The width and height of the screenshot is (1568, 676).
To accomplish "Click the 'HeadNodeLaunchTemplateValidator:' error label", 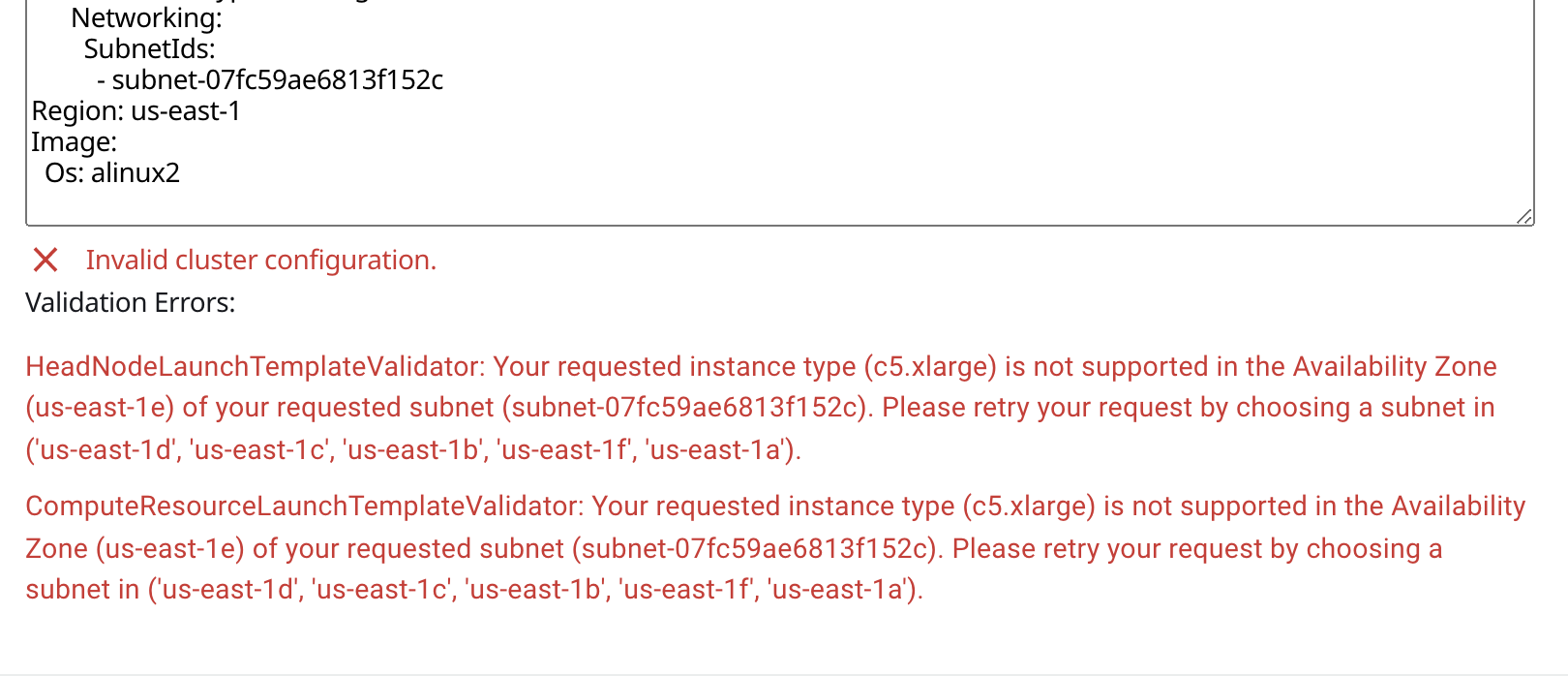I will (x=256, y=366).
